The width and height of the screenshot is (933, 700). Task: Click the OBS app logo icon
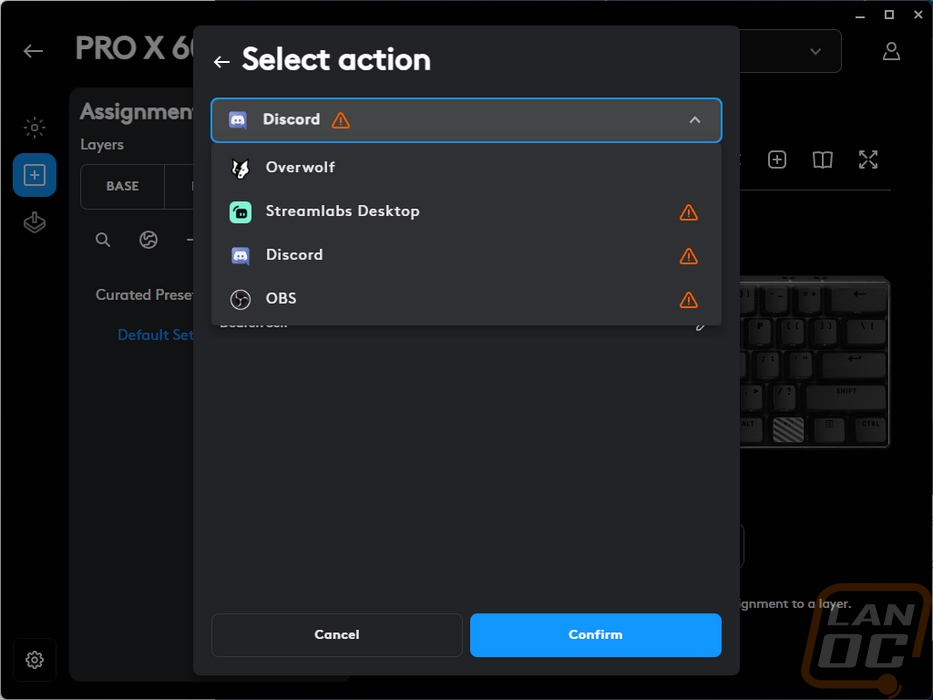pos(240,299)
